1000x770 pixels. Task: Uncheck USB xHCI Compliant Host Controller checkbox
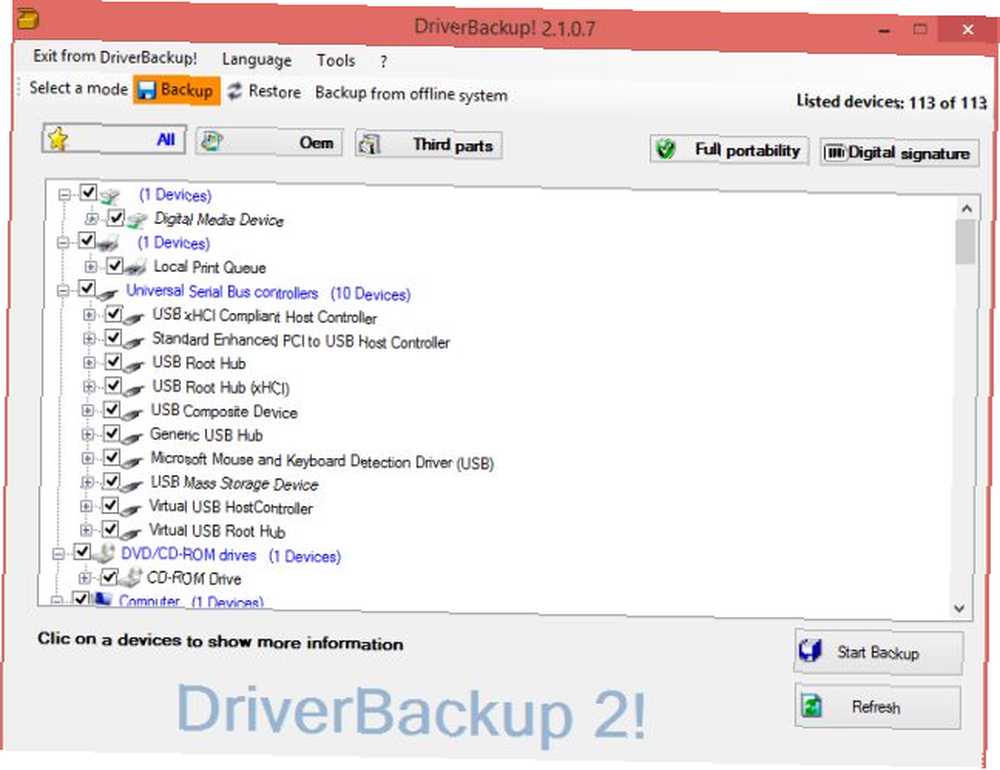click(114, 313)
